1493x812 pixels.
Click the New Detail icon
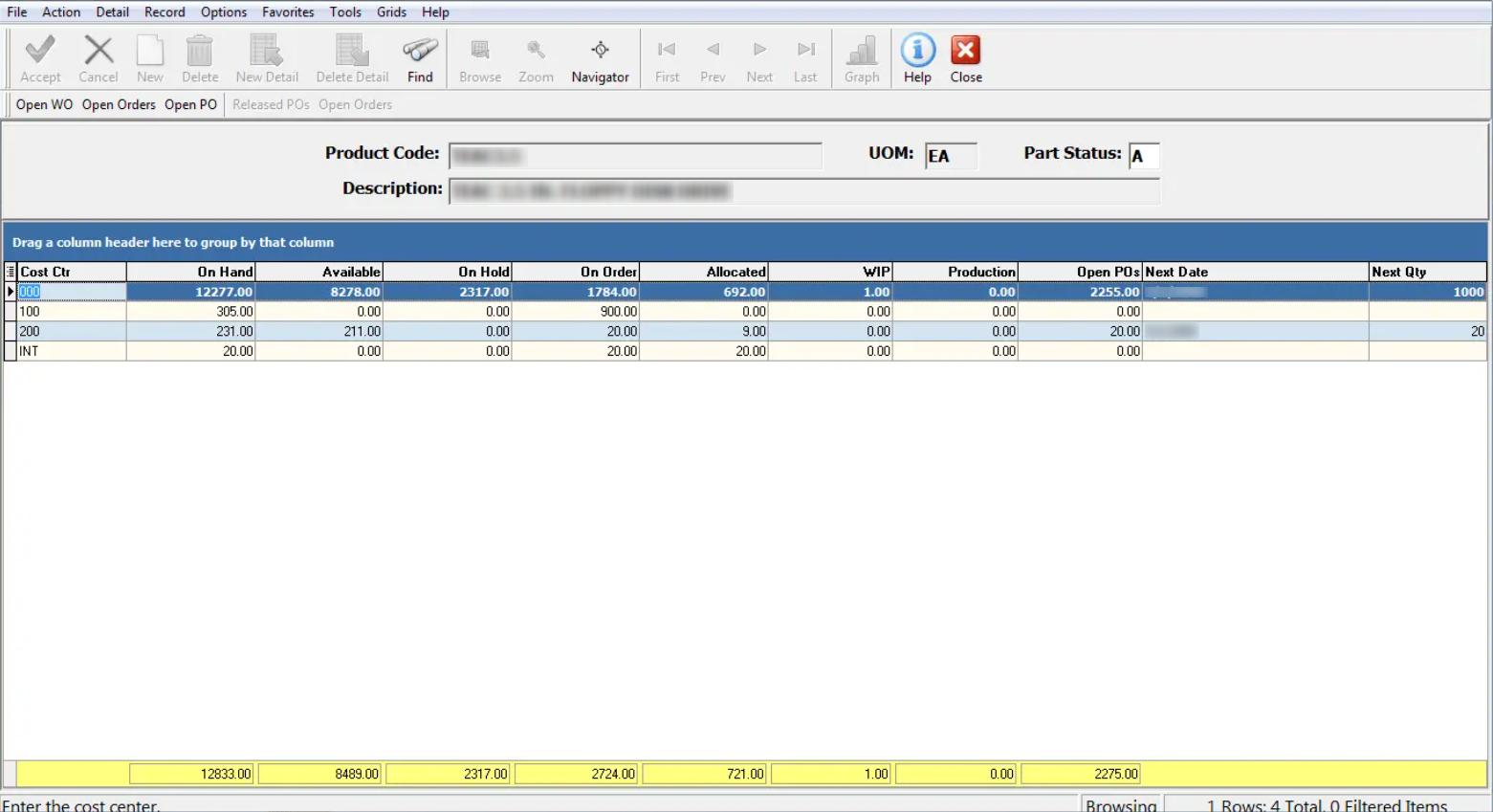point(267,51)
